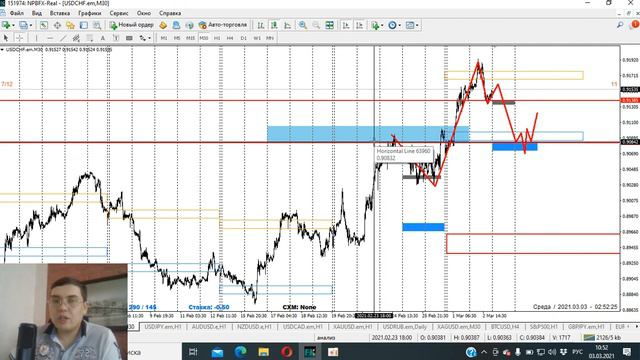
Task: Open the USDJPY.em,H1 chart tab
Action: 163,327
